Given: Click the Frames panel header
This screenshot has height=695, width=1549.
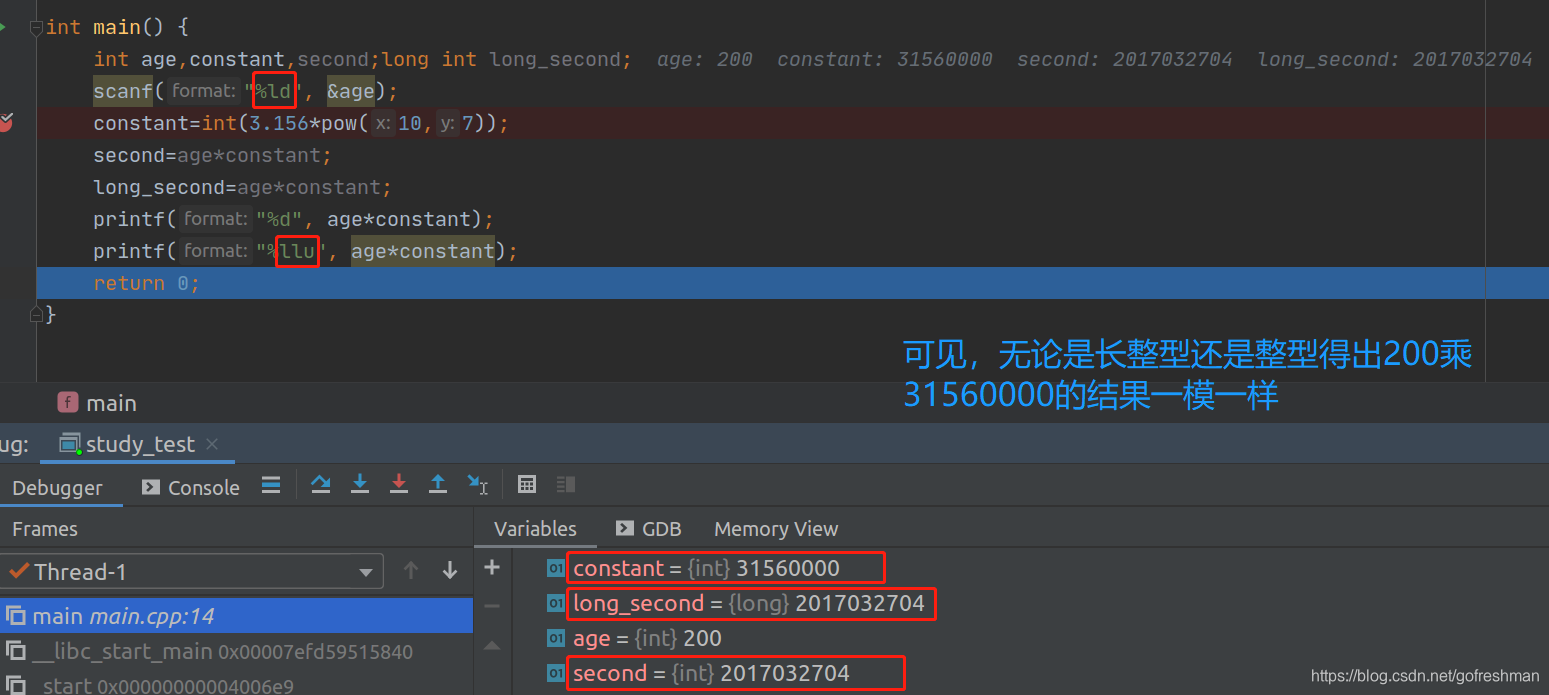Looking at the screenshot, I should (44, 529).
